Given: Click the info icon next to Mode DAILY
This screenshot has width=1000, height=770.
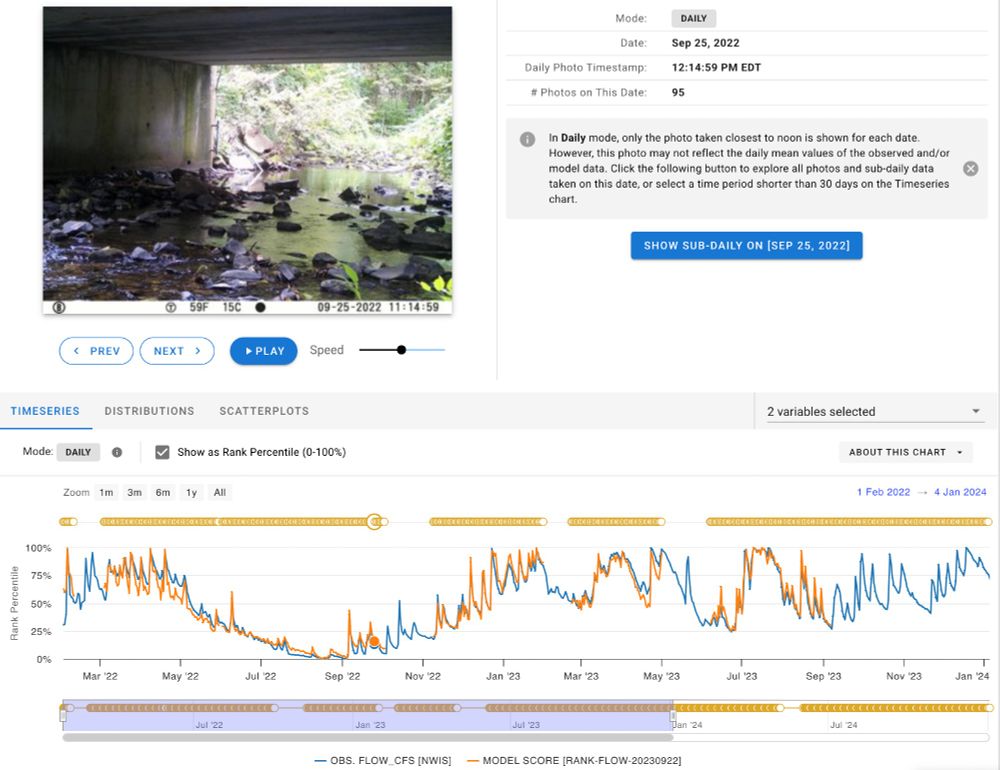Looking at the screenshot, I should (x=117, y=452).
